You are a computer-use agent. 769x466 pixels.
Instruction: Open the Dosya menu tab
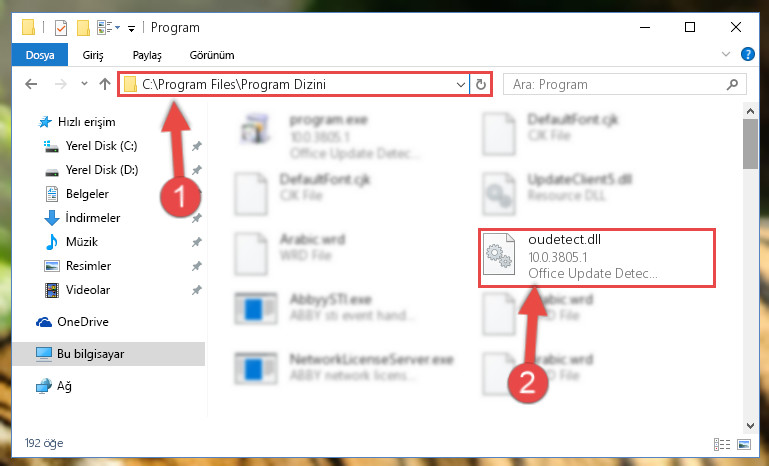pos(40,55)
